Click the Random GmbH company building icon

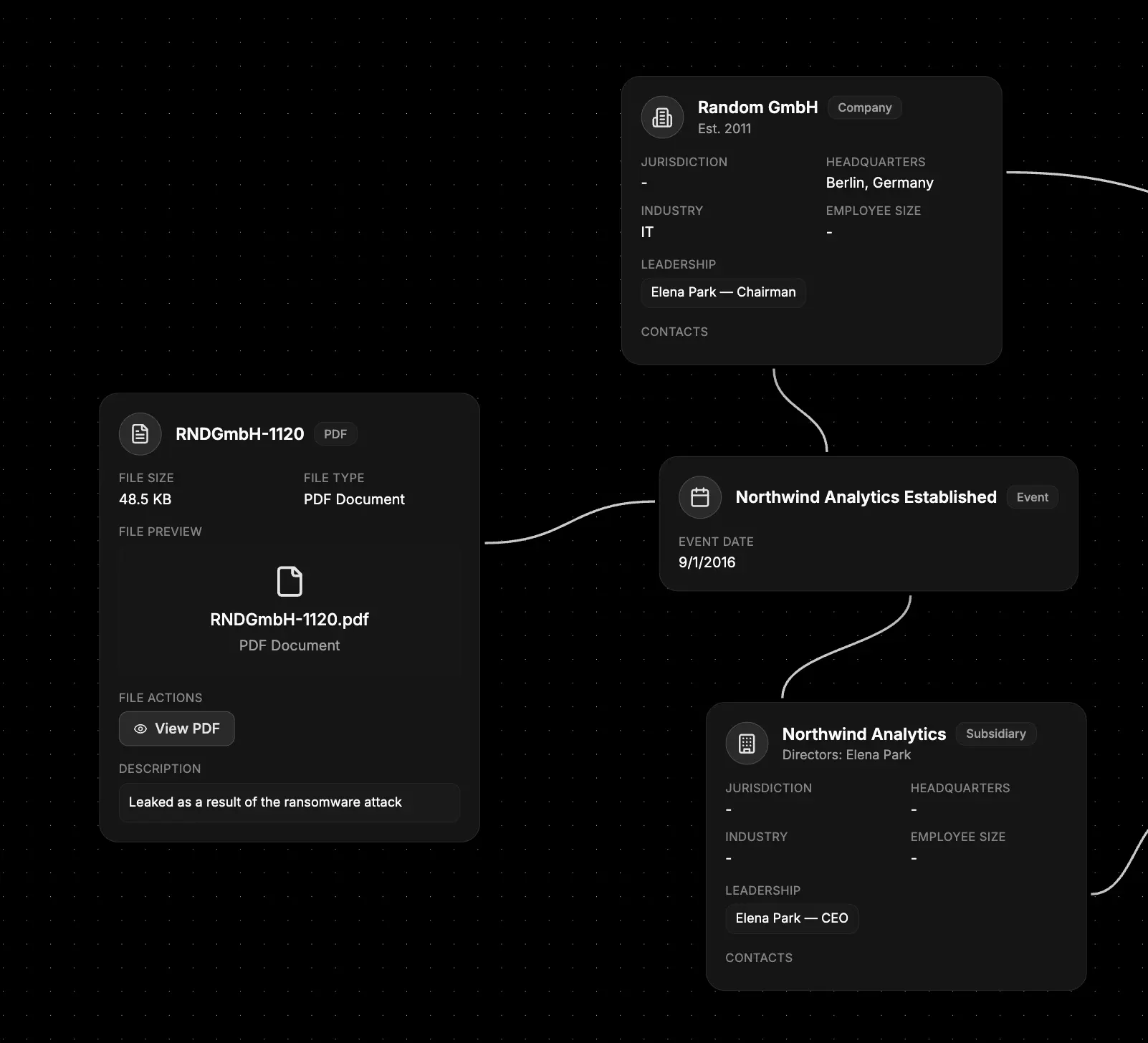tap(661, 117)
